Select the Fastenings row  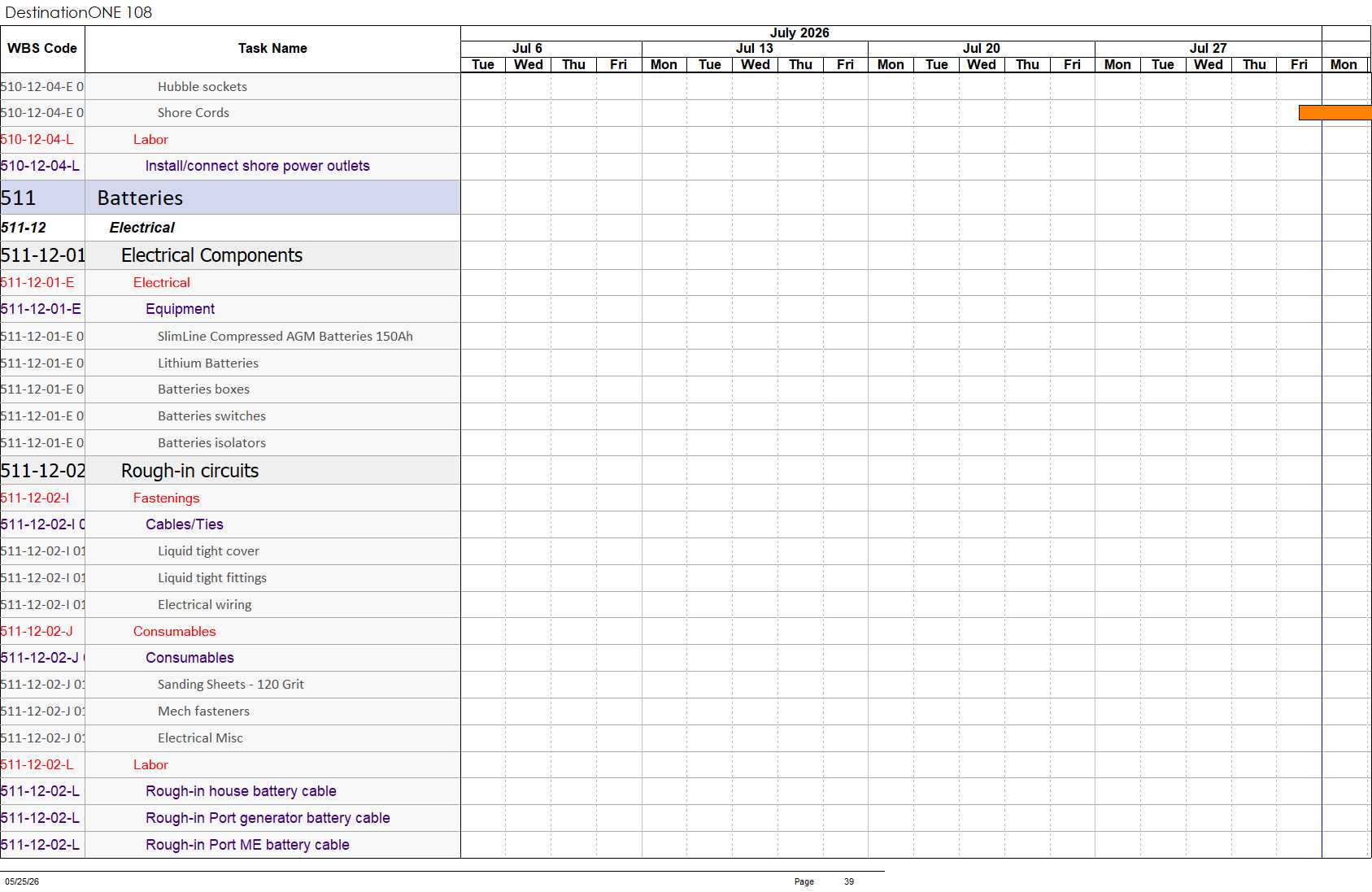pos(230,498)
